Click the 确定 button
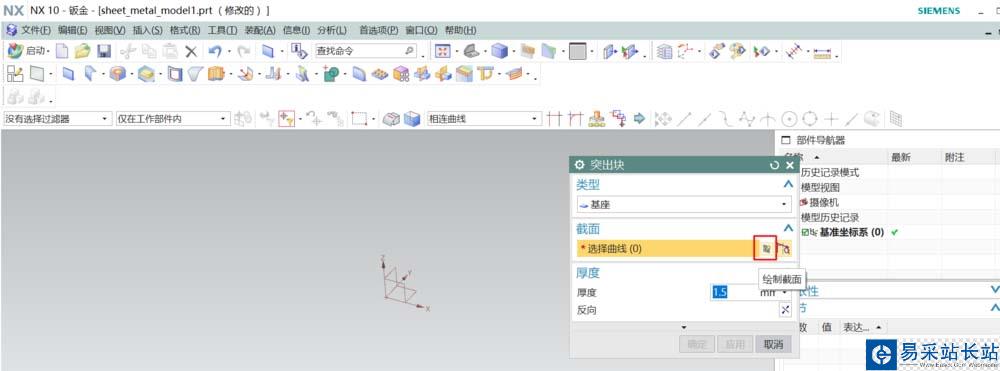 tap(697, 345)
